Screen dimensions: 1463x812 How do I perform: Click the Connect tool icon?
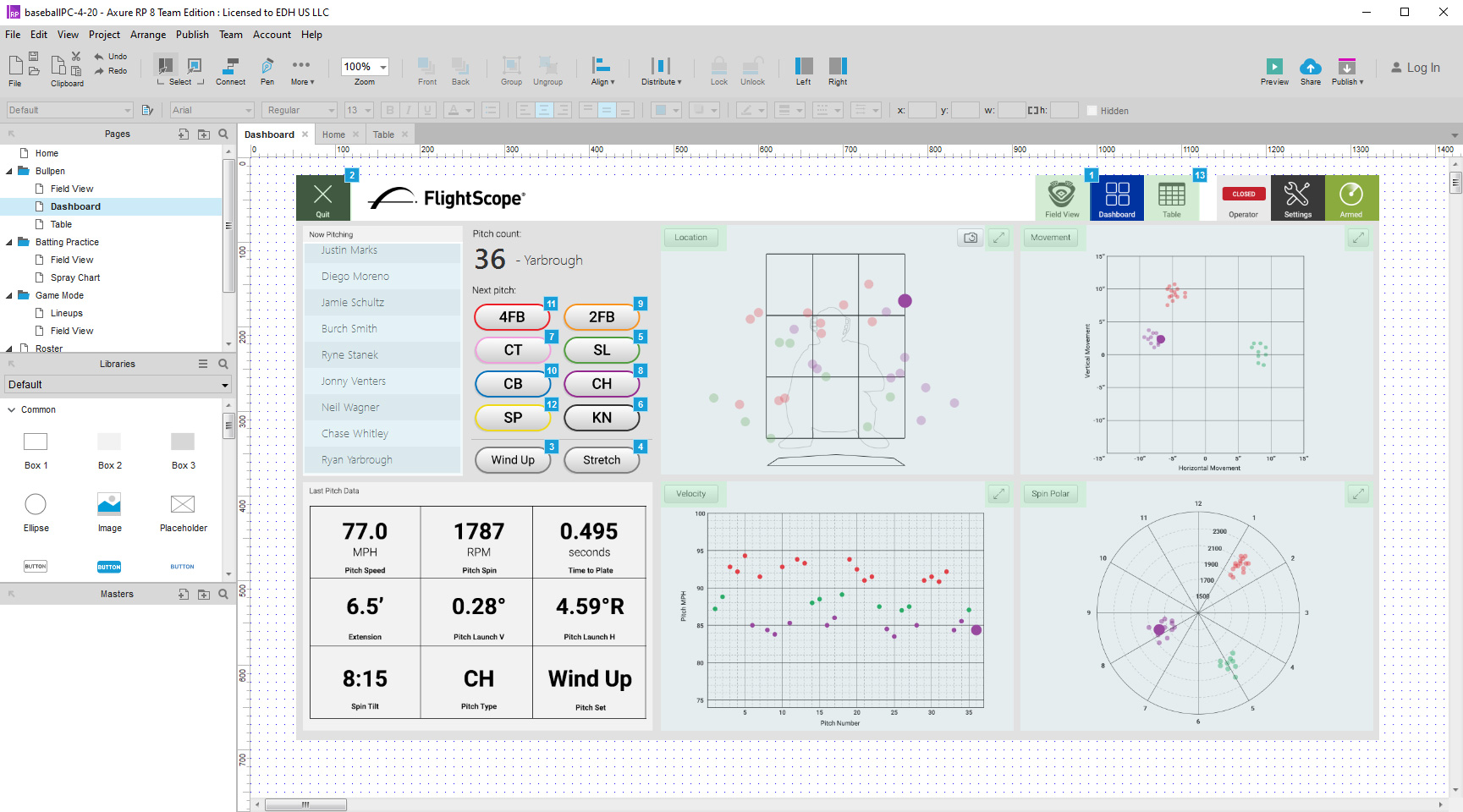click(230, 67)
